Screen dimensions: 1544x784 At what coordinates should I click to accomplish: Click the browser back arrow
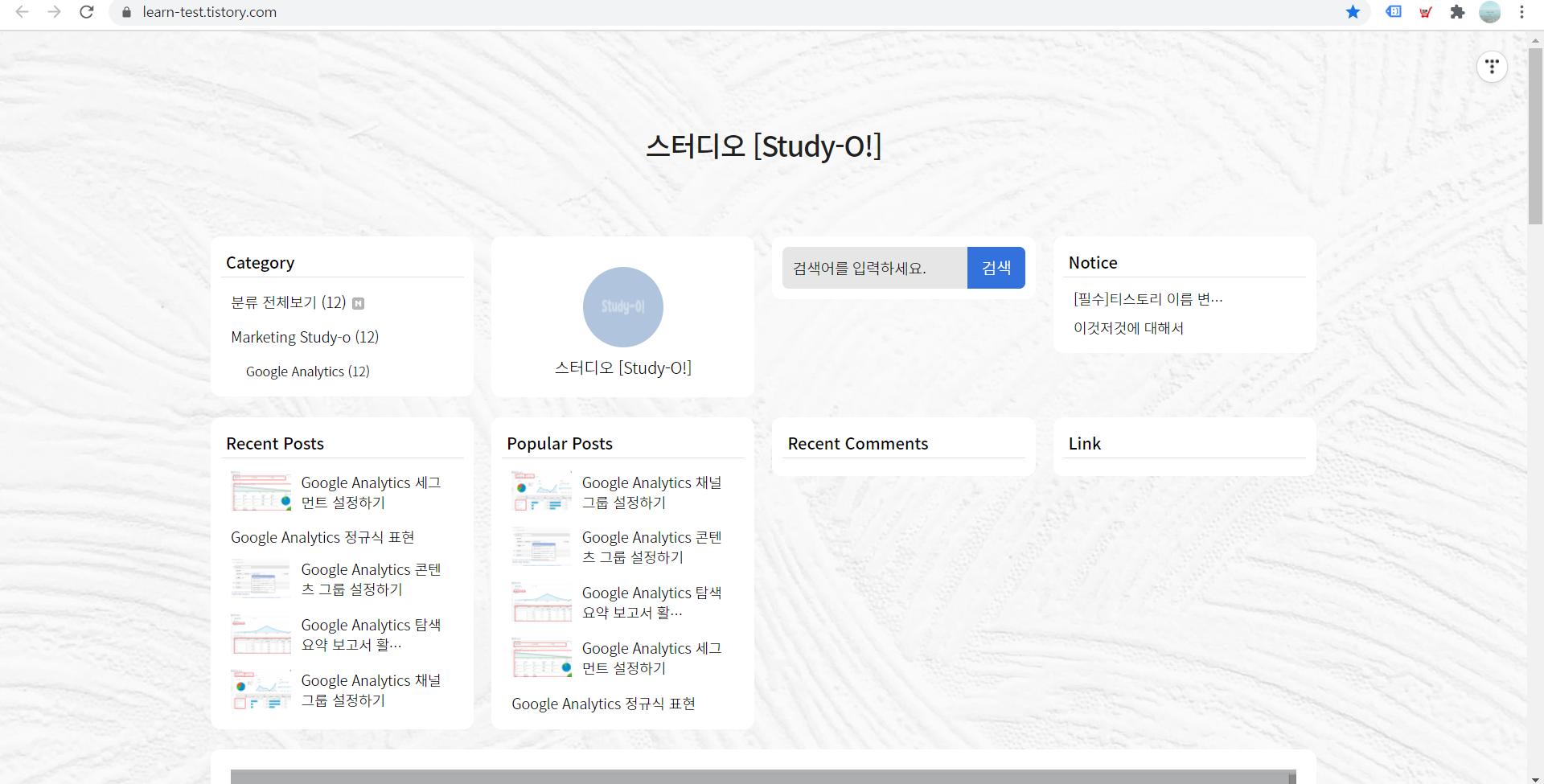tap(22, 12)
